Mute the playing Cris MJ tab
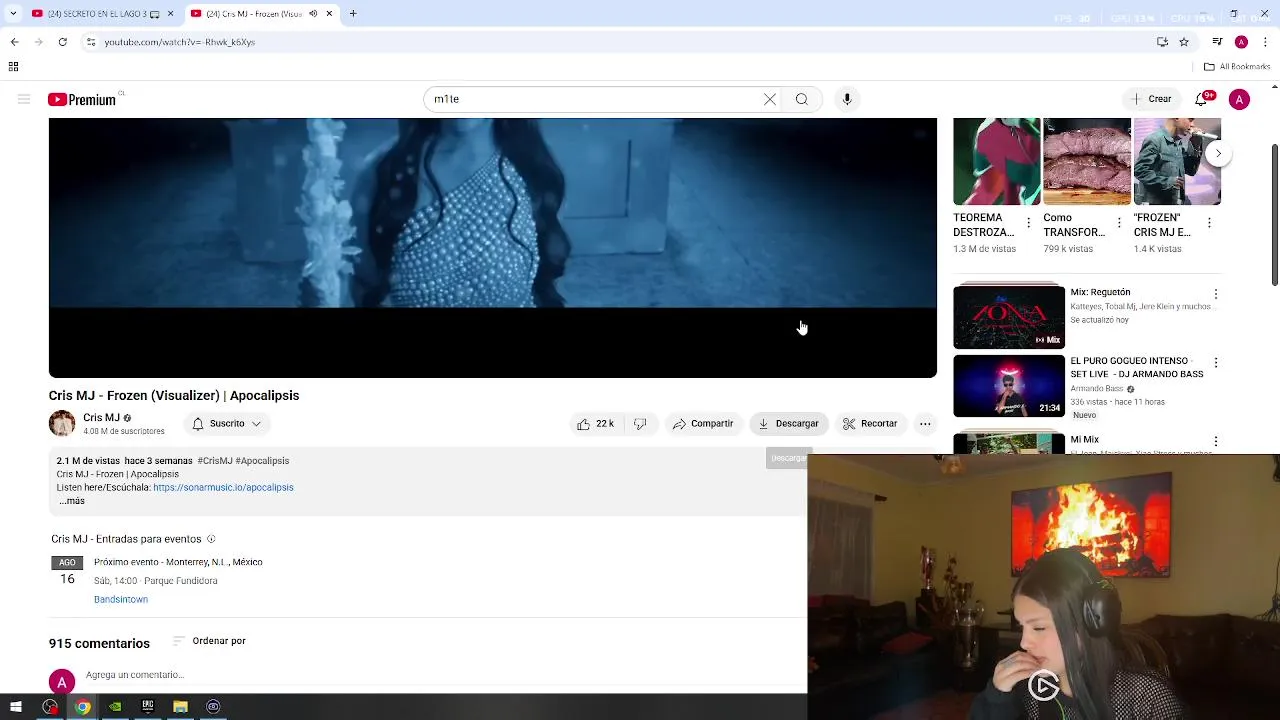Viewport: 1280px width, 720px height. pos(313,14)
